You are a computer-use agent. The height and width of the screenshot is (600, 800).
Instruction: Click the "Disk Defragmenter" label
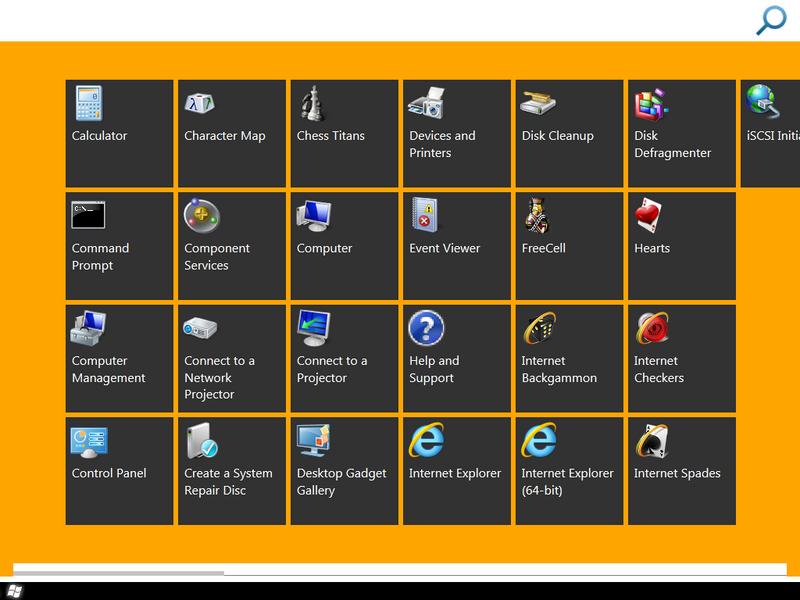[672, 144]
